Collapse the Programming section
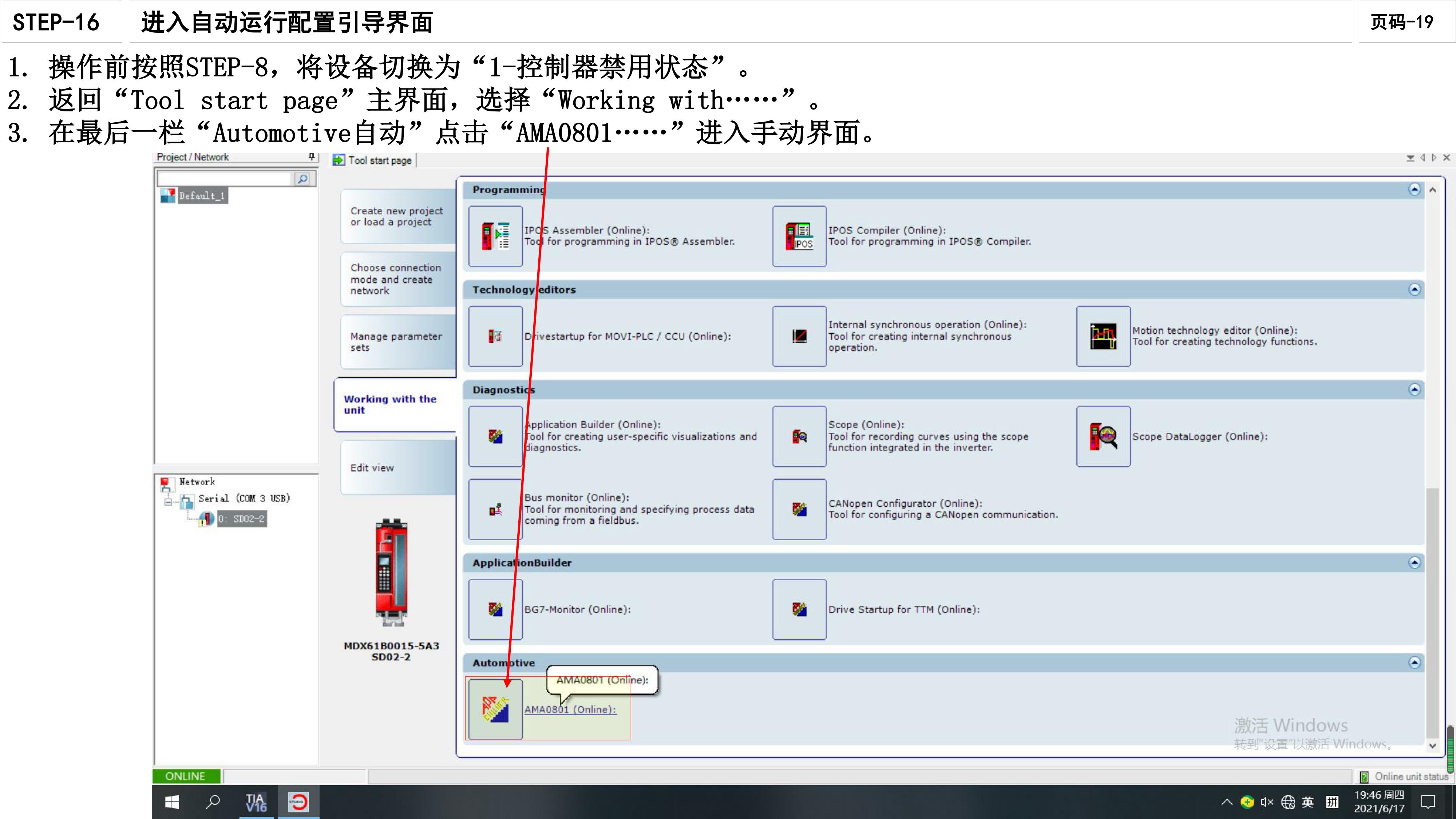1456x819 pixels. [1415, 190]
